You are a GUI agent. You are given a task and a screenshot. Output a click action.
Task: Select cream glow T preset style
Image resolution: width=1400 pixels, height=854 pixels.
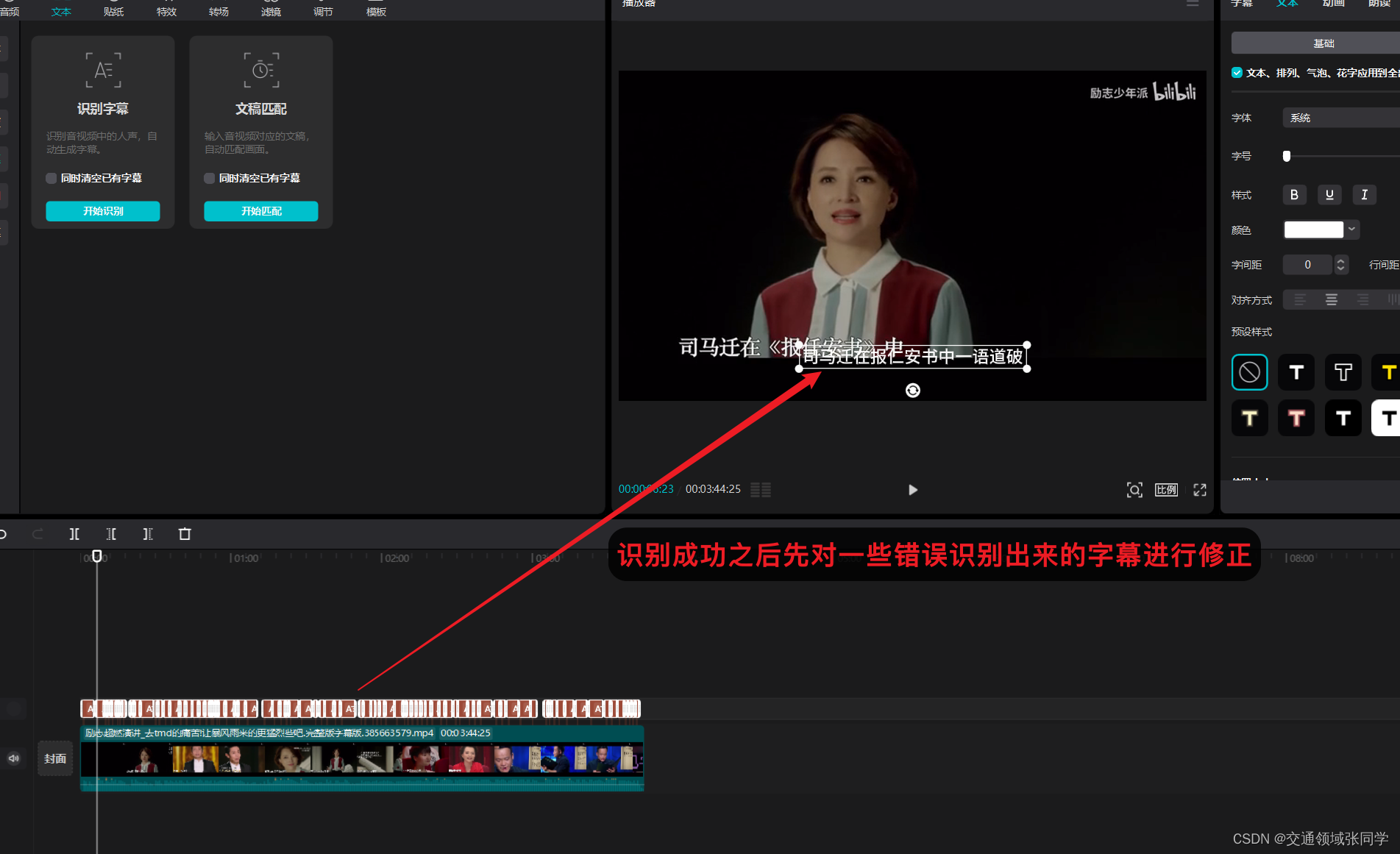pyautogui.click(x=1249, y=419)
